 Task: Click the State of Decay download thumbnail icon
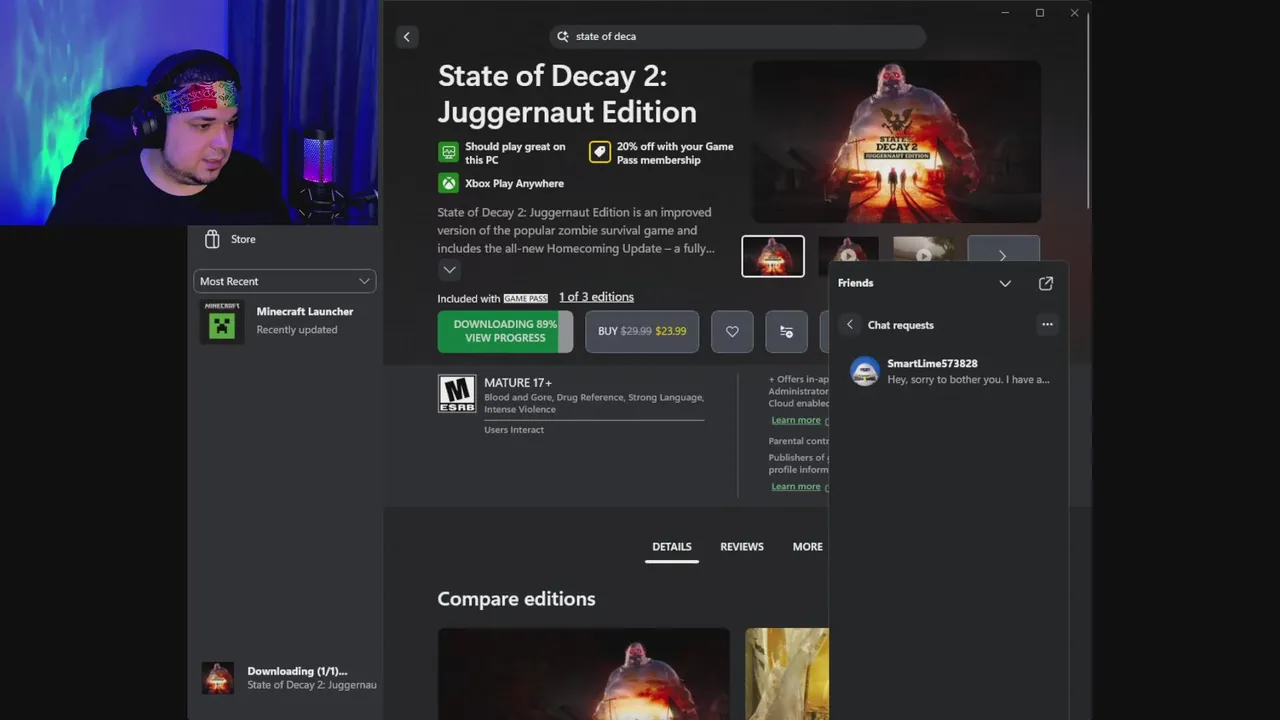[x=218, y=678]
